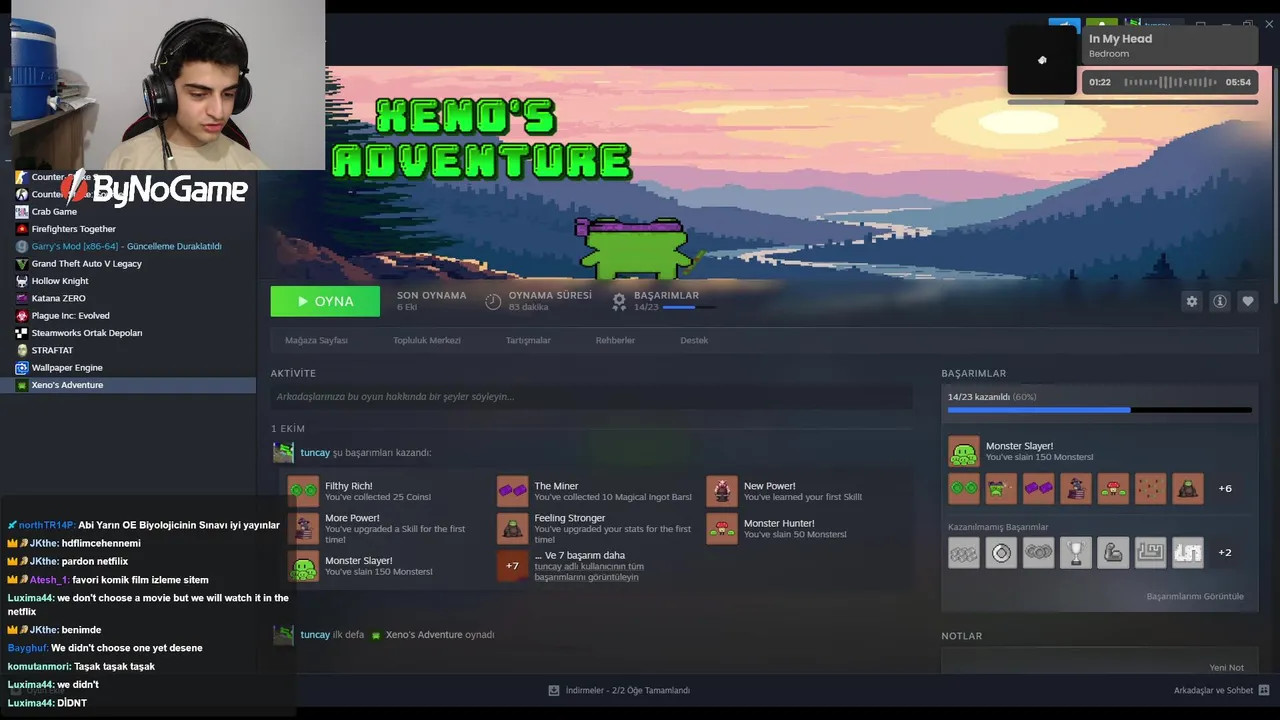The width and height of the screenshot is (1280, 720).
Task: Select Xeno's Adventure in the library list
Action: coord(128,385)
